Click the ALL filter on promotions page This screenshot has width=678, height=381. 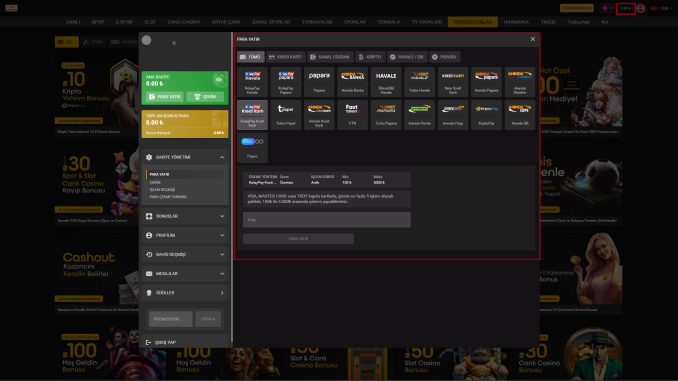pyautogui.click(x=67, y=42)
